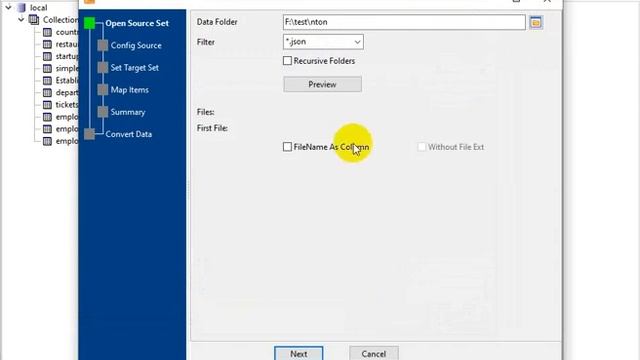Select the table icon next to 'depart' collection

coord(47,93)
